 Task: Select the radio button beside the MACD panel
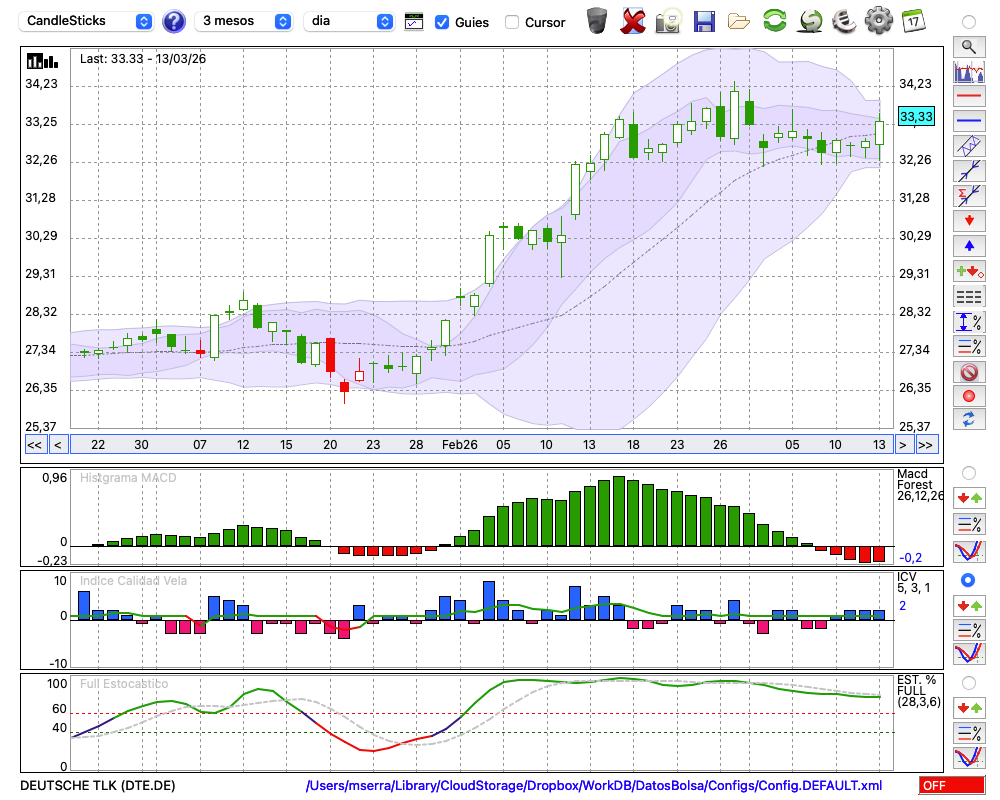(968, 472)
